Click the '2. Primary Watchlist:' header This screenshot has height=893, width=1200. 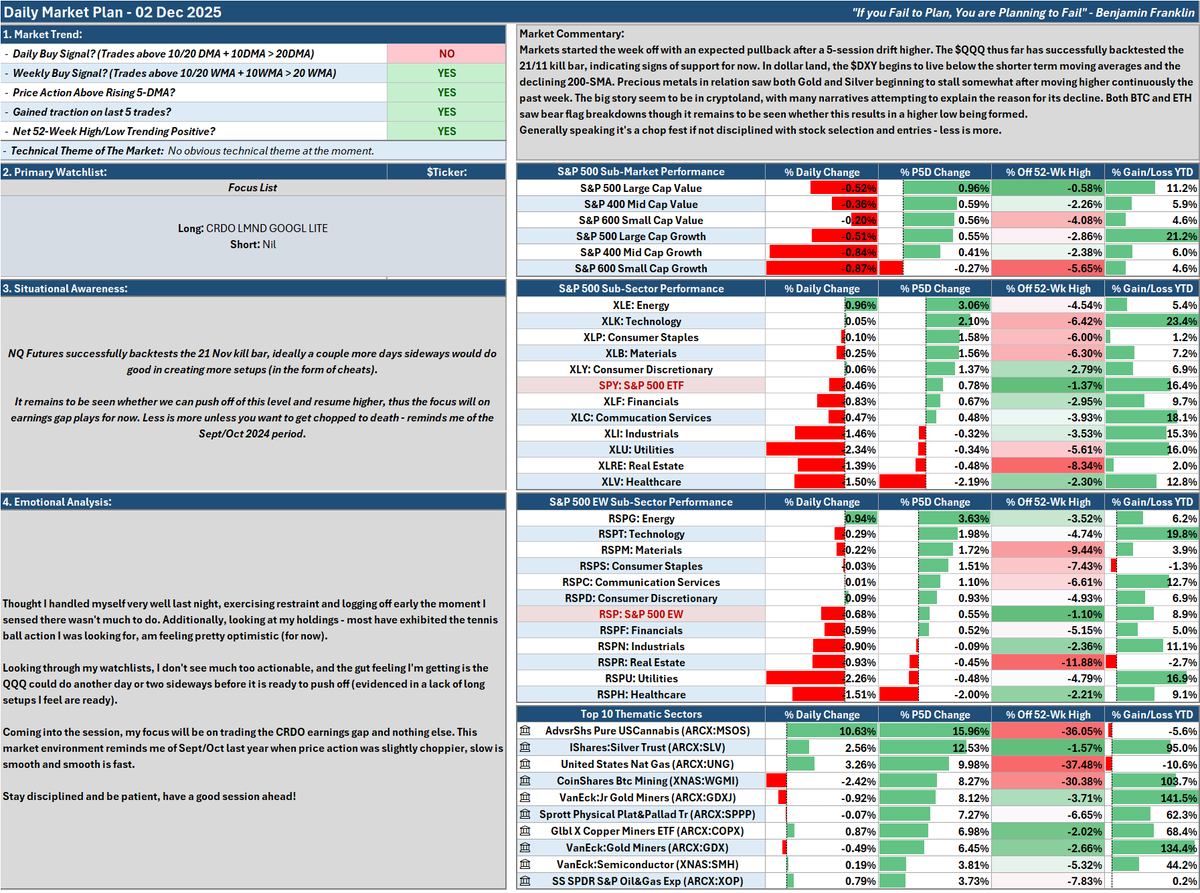pos(195,172)
